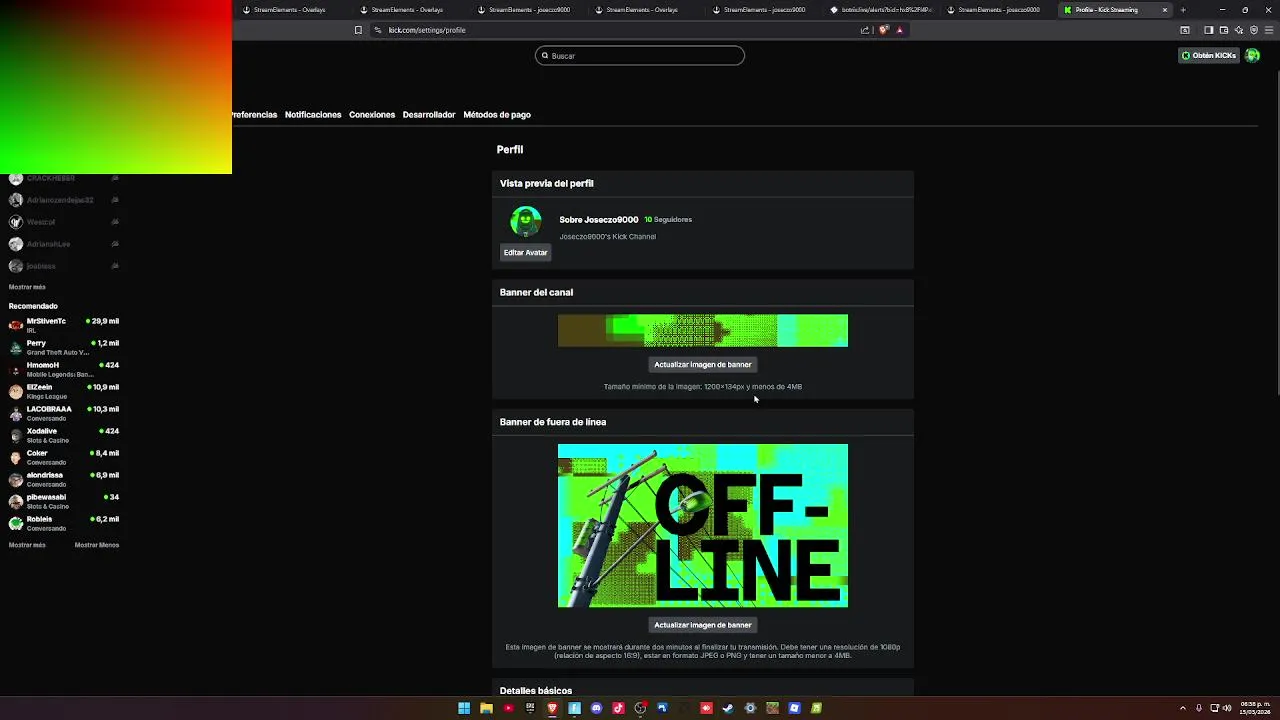Open the Métodos de pago tab

(x=497, y=115)
